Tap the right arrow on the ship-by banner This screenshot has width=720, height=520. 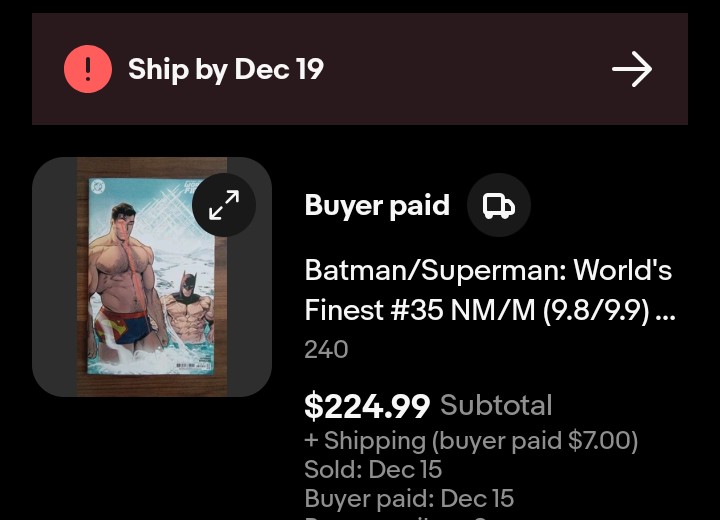pos(632,69)
